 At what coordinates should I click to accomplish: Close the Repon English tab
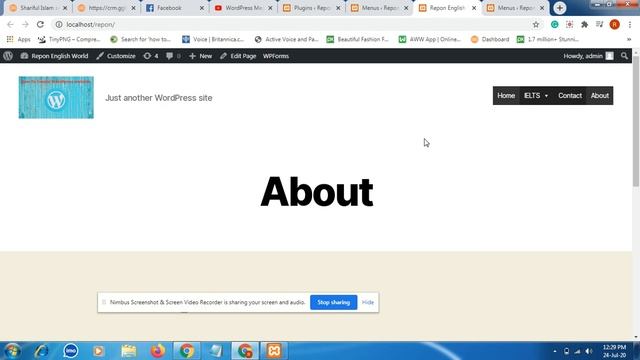tap(474, 8)
